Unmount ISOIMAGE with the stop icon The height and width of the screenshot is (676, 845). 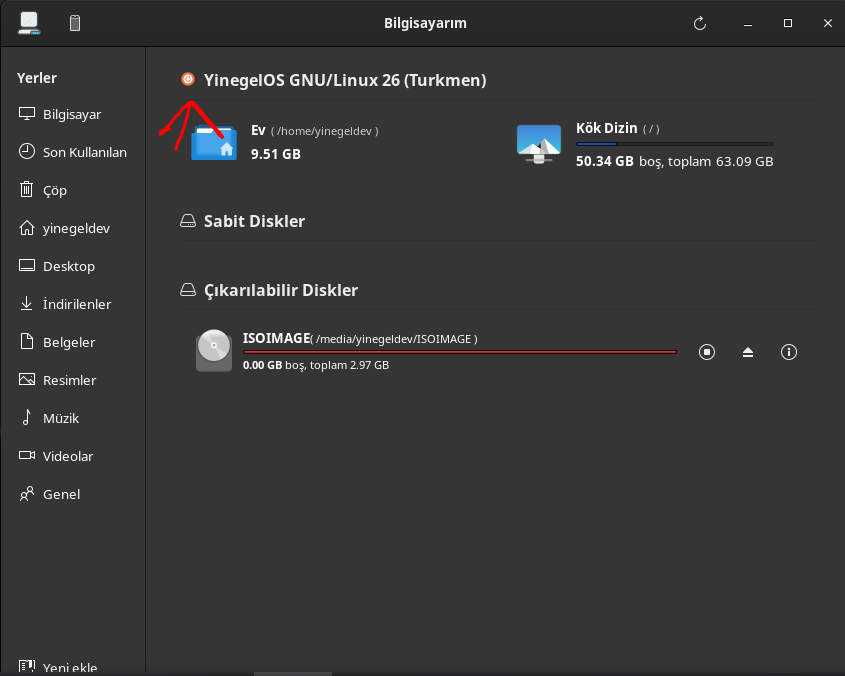click(x=707, y=352)
